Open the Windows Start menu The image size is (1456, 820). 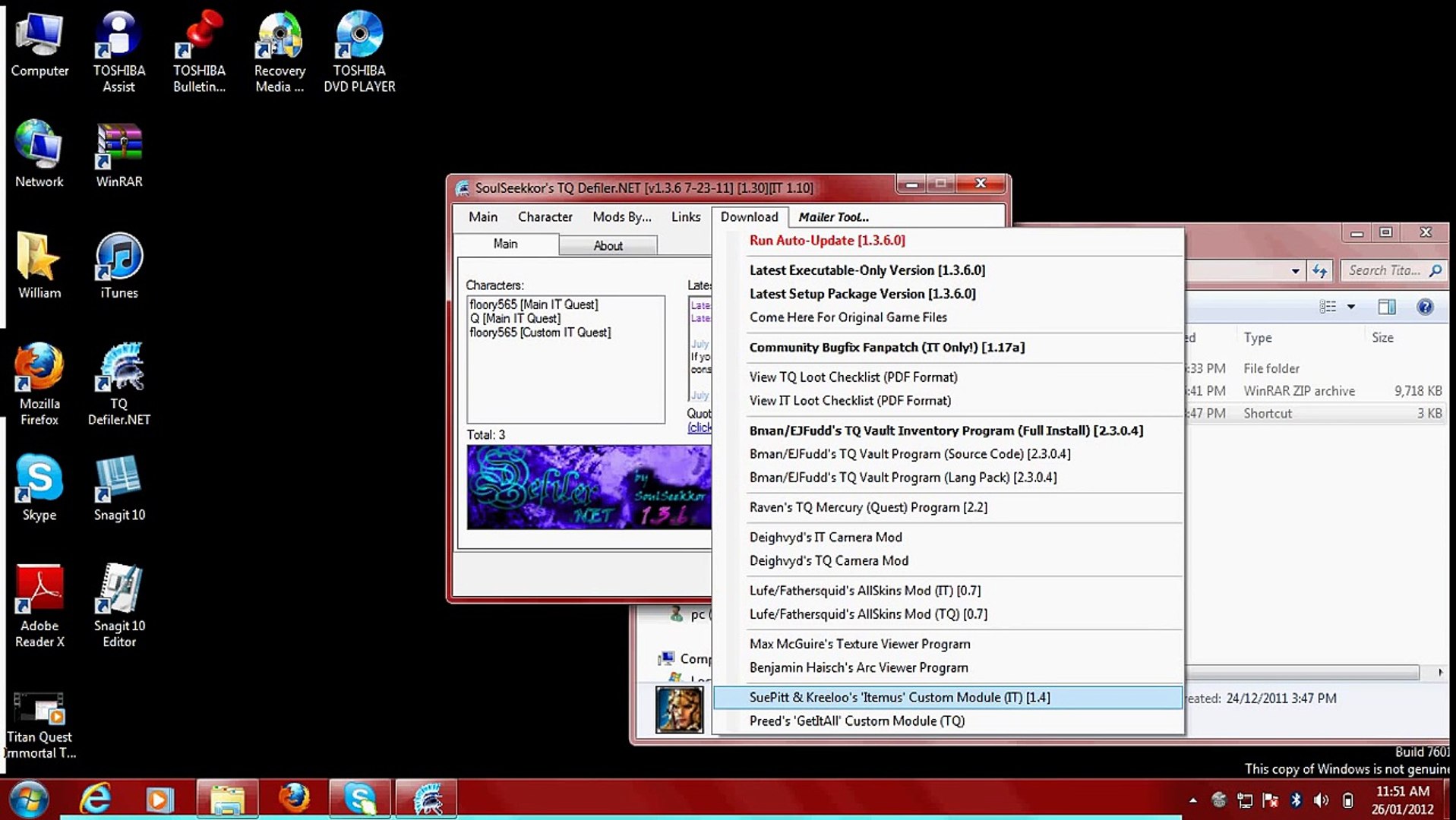click(28, 799)
